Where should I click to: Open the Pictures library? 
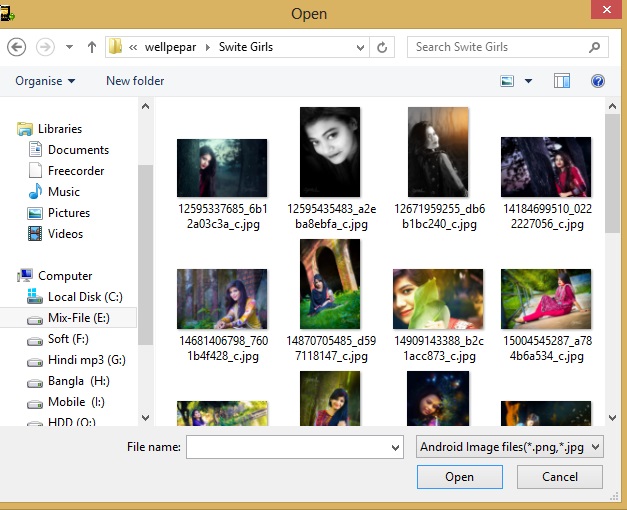[x=69, y=213]
